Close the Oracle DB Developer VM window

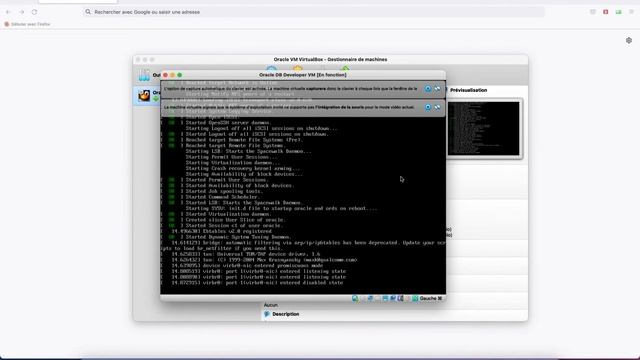pyautogui.click(x=165, y=75)
